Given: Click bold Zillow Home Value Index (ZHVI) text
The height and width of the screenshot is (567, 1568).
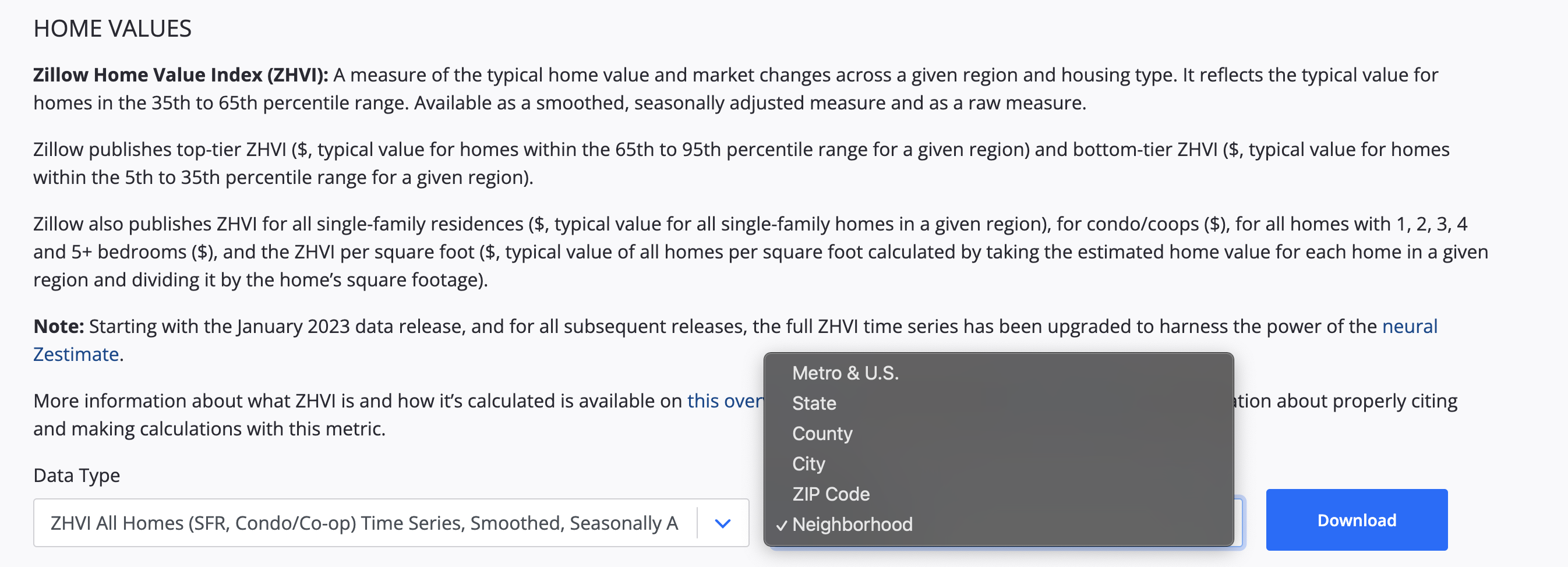Looking at the screenshot, I should [x=181, y=75].
